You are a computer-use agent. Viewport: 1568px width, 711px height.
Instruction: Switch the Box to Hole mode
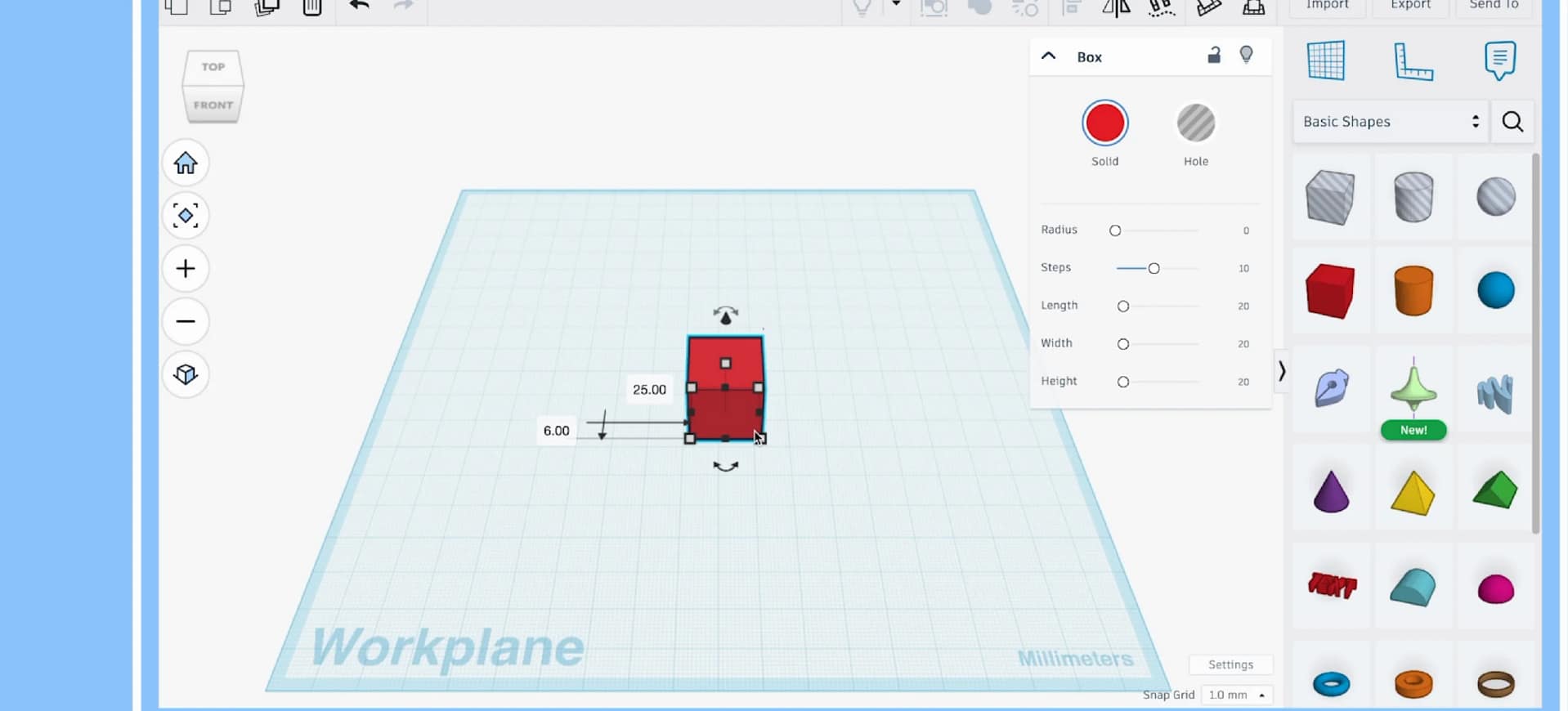pyautogui.click(x=1195, y=123)
